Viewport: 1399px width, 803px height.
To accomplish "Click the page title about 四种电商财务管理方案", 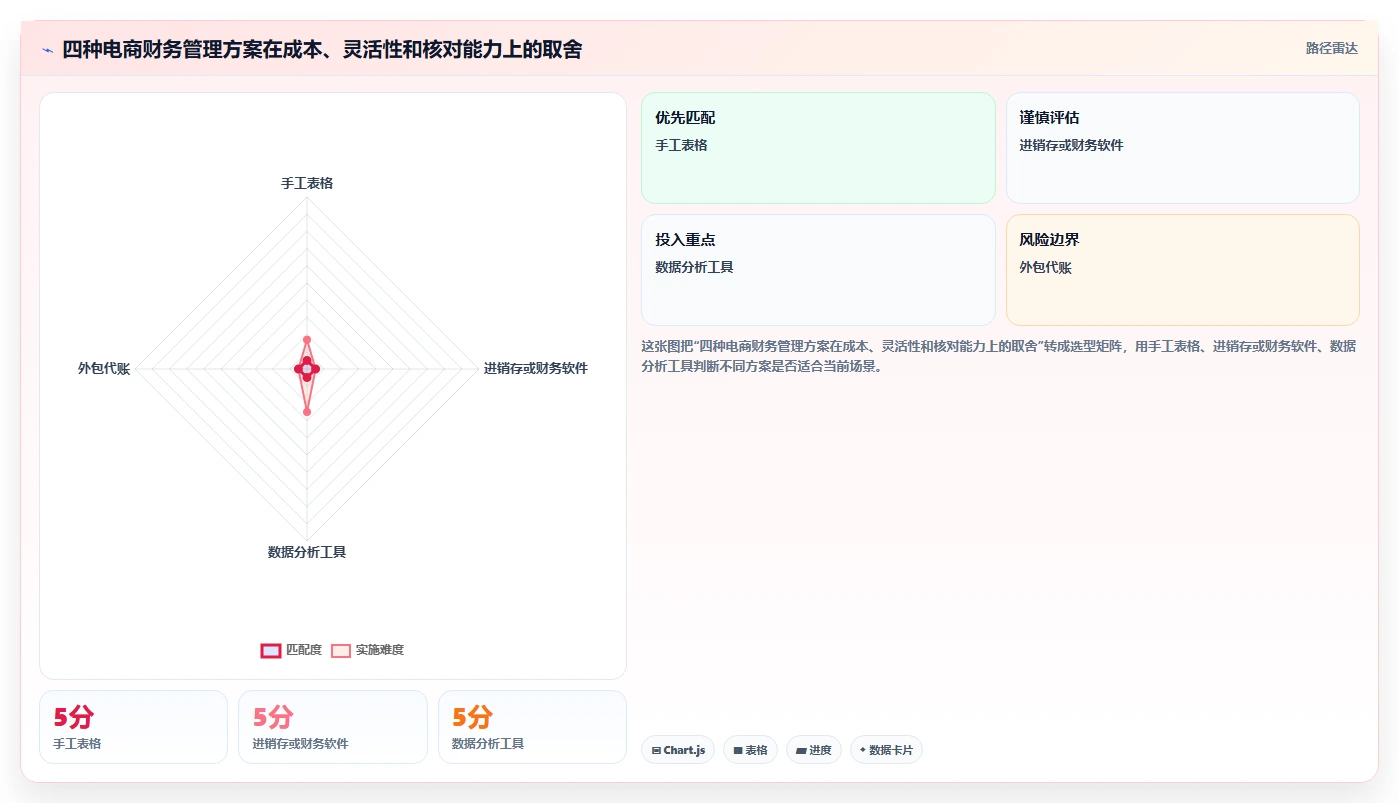I will [x=322, y=49].
